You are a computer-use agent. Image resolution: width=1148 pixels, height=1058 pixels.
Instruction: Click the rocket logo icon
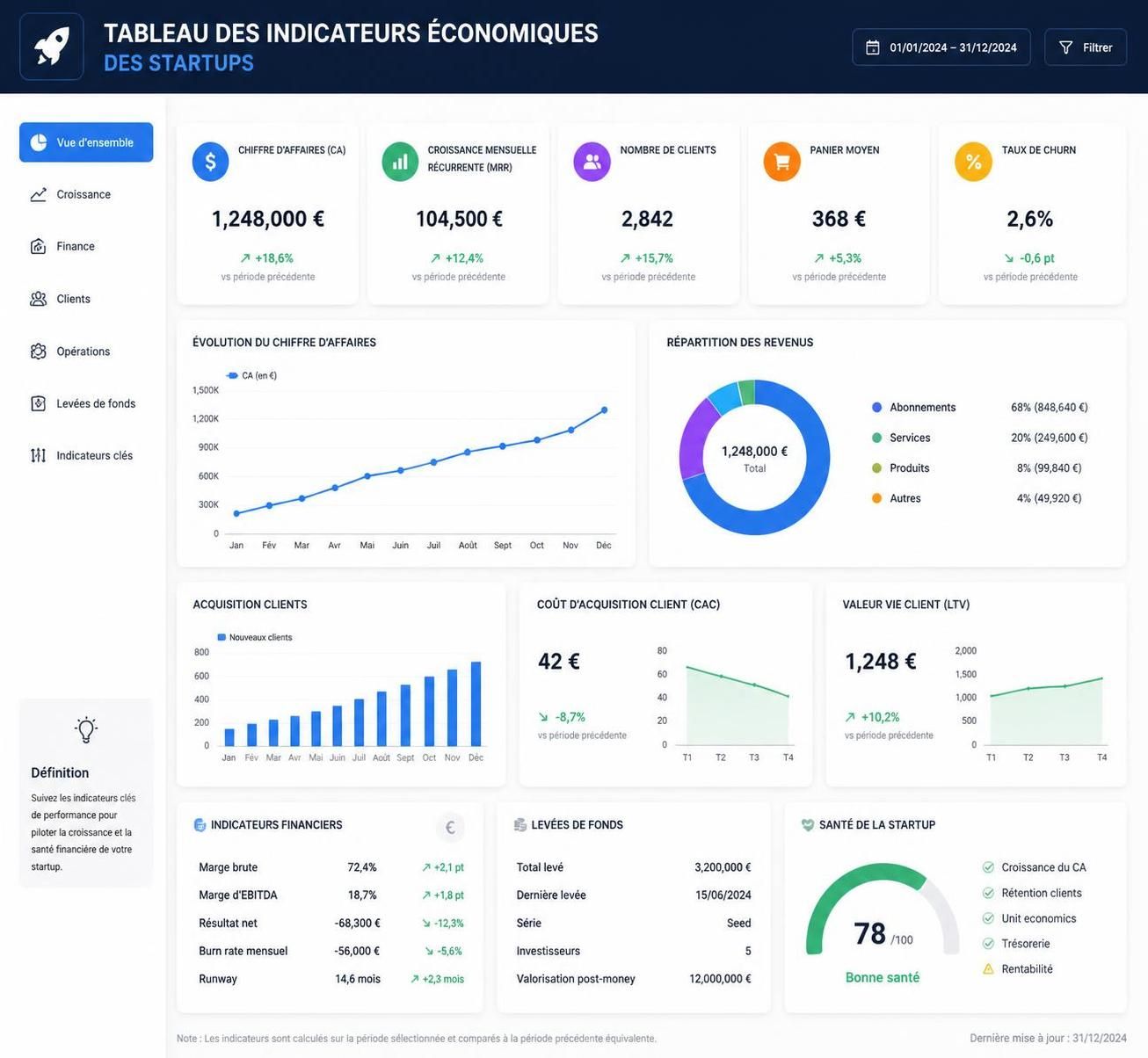pos(52,47)
